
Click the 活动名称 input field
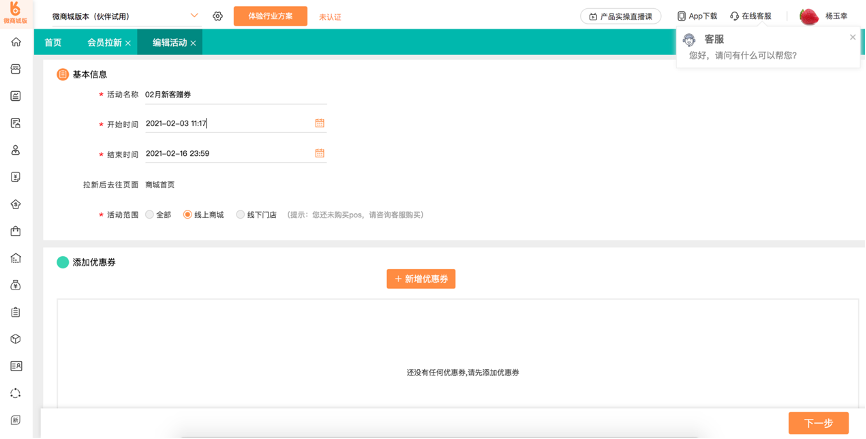click(x=235, y=94)
